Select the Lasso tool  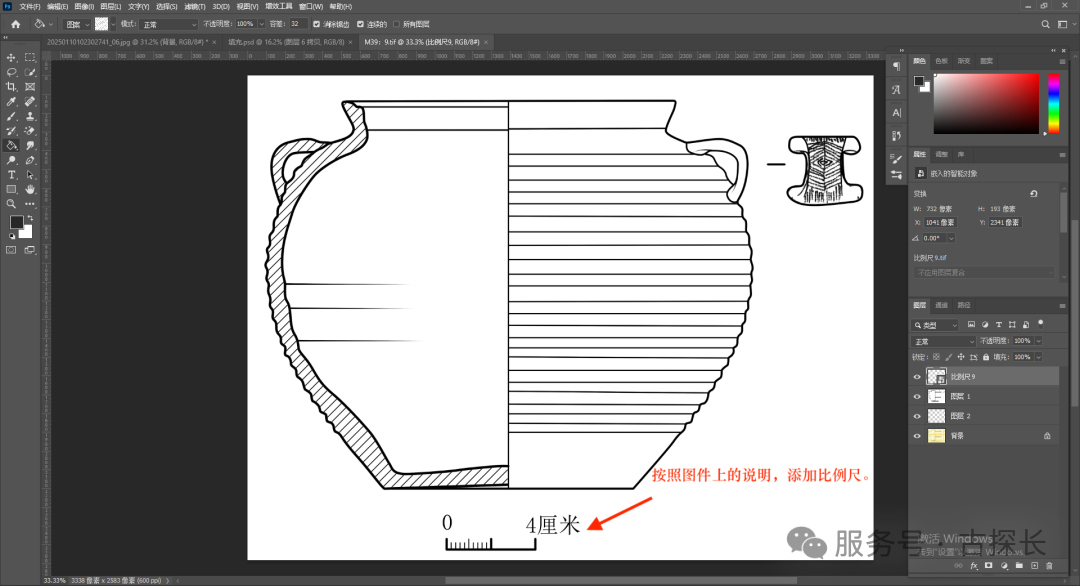11,72
